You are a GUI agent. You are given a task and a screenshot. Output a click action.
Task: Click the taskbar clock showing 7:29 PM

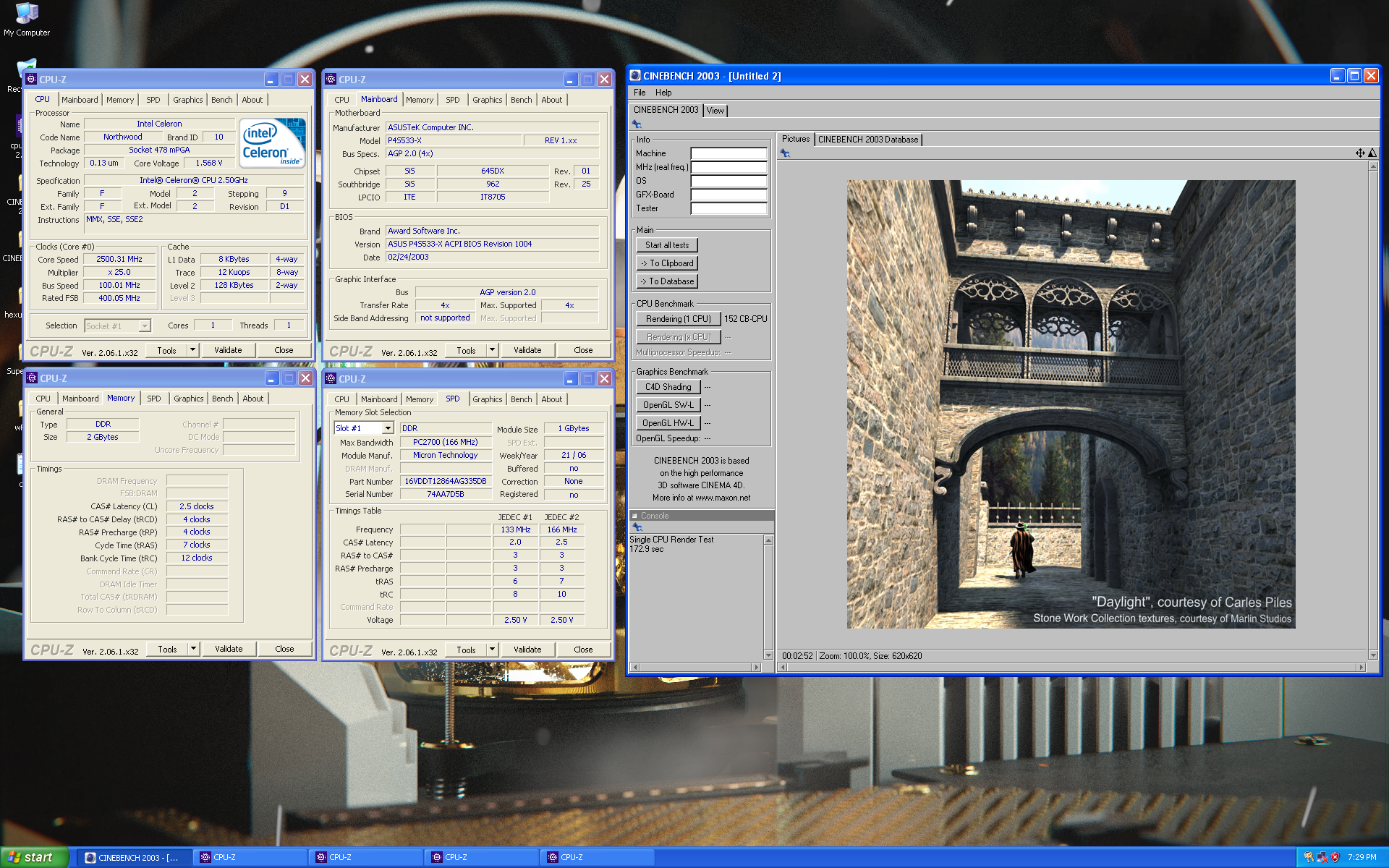click(1362, 857)
